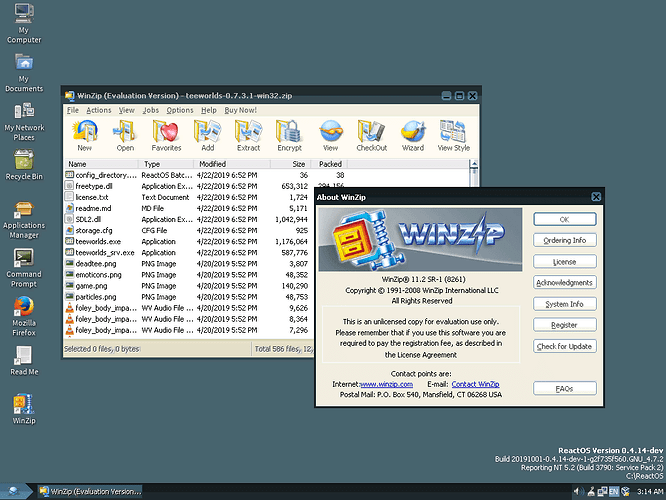The width and height of the screenshot is (666, 500).
Task: Click the Buy Now! menu item
Action: [240, 110]
